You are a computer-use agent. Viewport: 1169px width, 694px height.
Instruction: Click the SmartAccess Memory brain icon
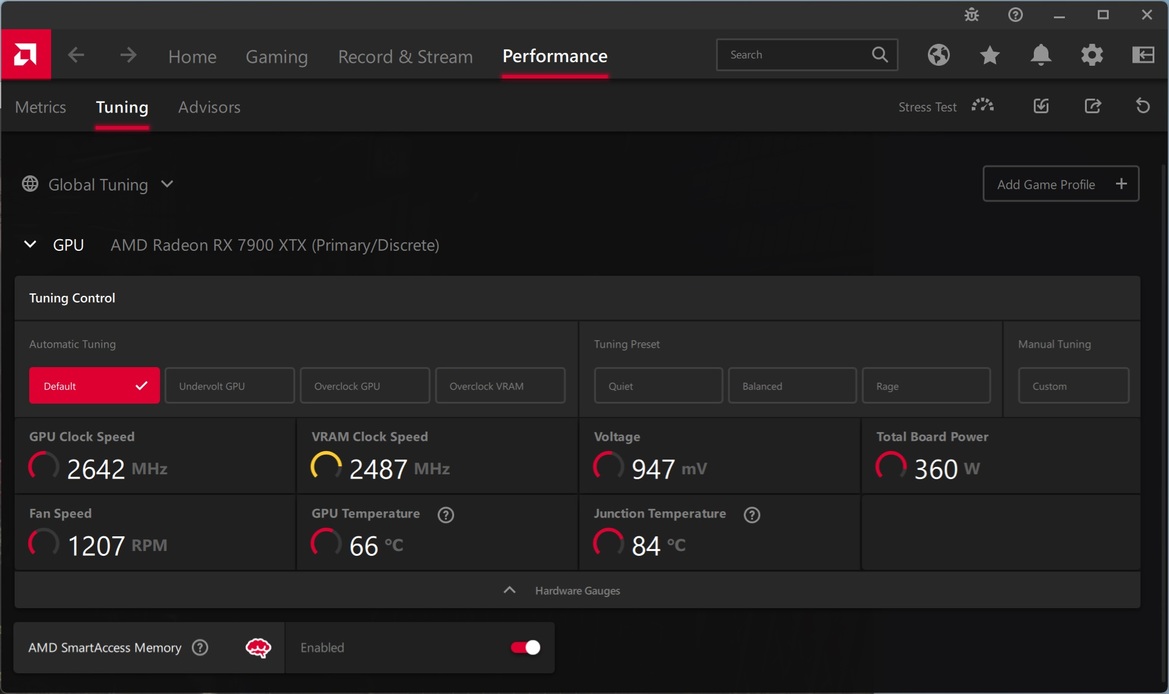pos(258,648)
